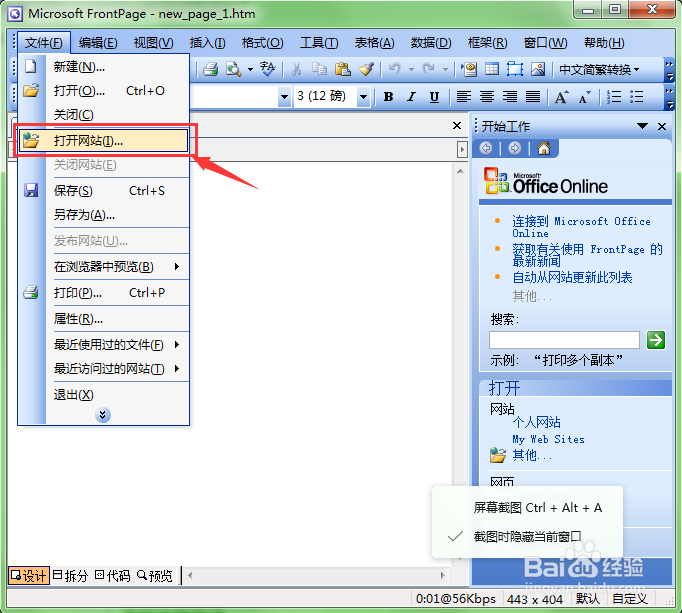Switch to 代码 view tab
Screen dimensions: 682x613
pyautogui.click(x=113, y=576)
